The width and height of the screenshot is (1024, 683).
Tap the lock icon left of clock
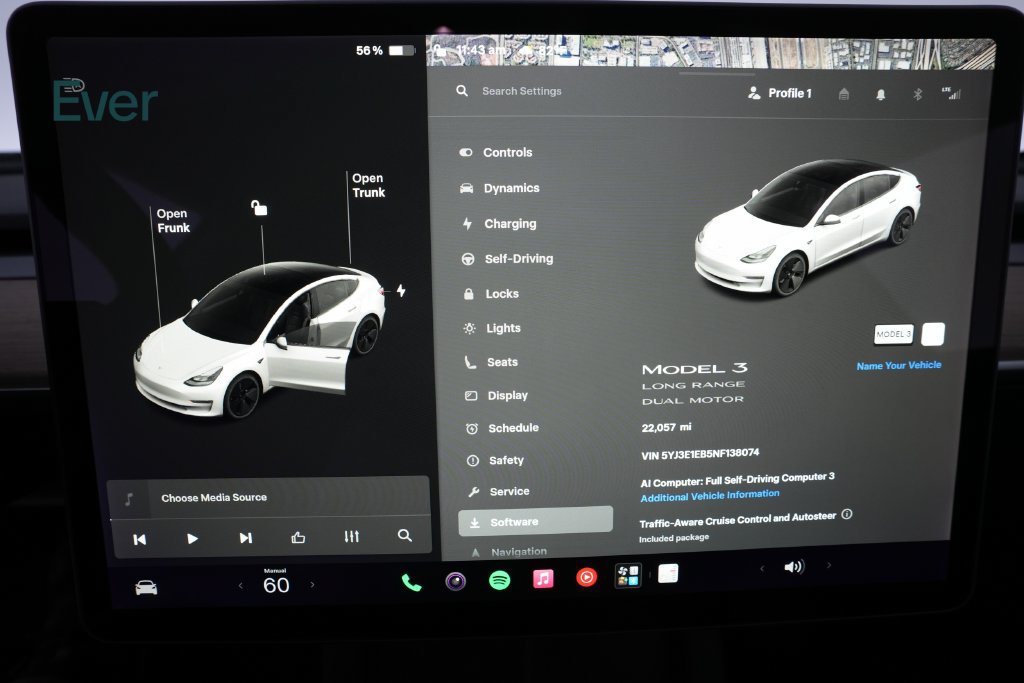tap(441, 50)
